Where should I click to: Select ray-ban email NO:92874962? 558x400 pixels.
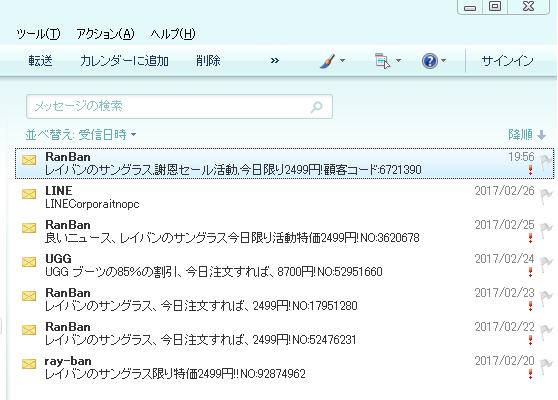click(284, 367)
